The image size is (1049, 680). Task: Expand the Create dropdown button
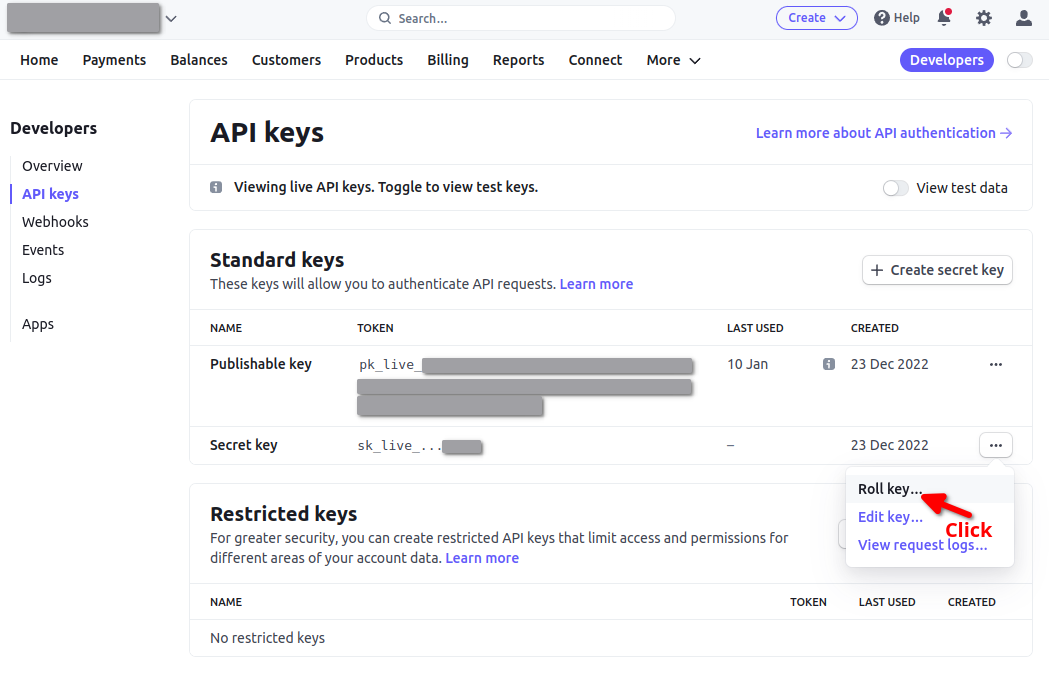pyautogui.click(x=816, y=18)
